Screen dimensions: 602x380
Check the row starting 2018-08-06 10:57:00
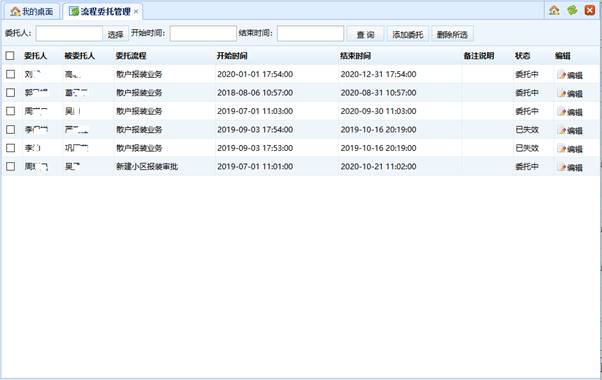tap(10, 93)
